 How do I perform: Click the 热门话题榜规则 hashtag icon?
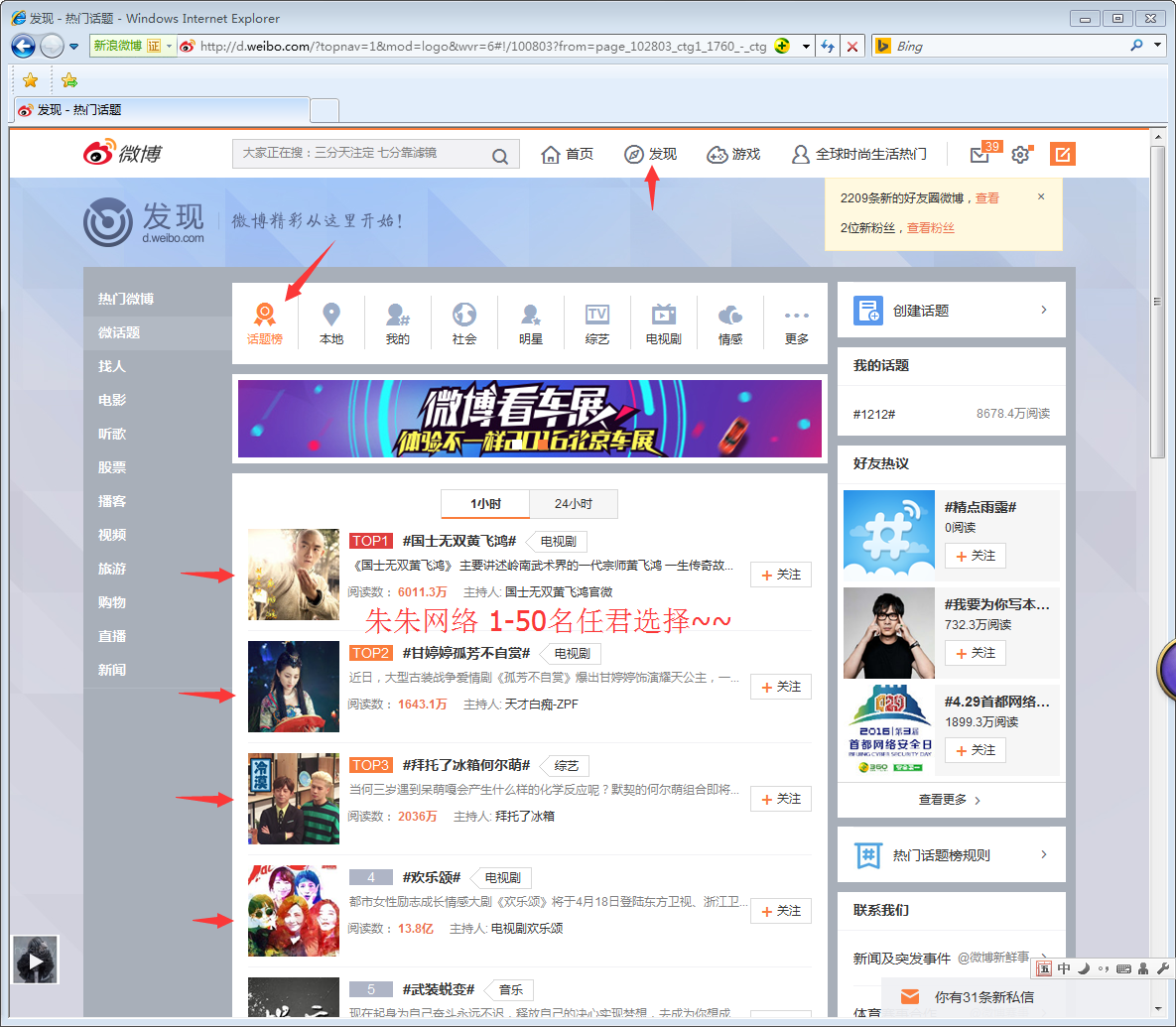tap(867, 855)
